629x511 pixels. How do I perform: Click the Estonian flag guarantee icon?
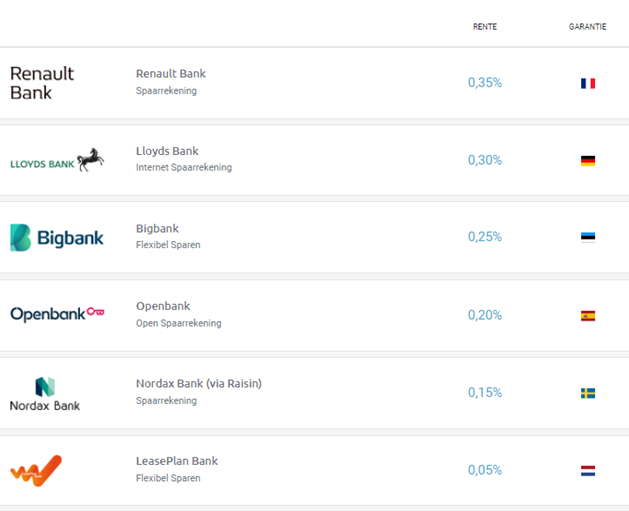pos(588,237)
